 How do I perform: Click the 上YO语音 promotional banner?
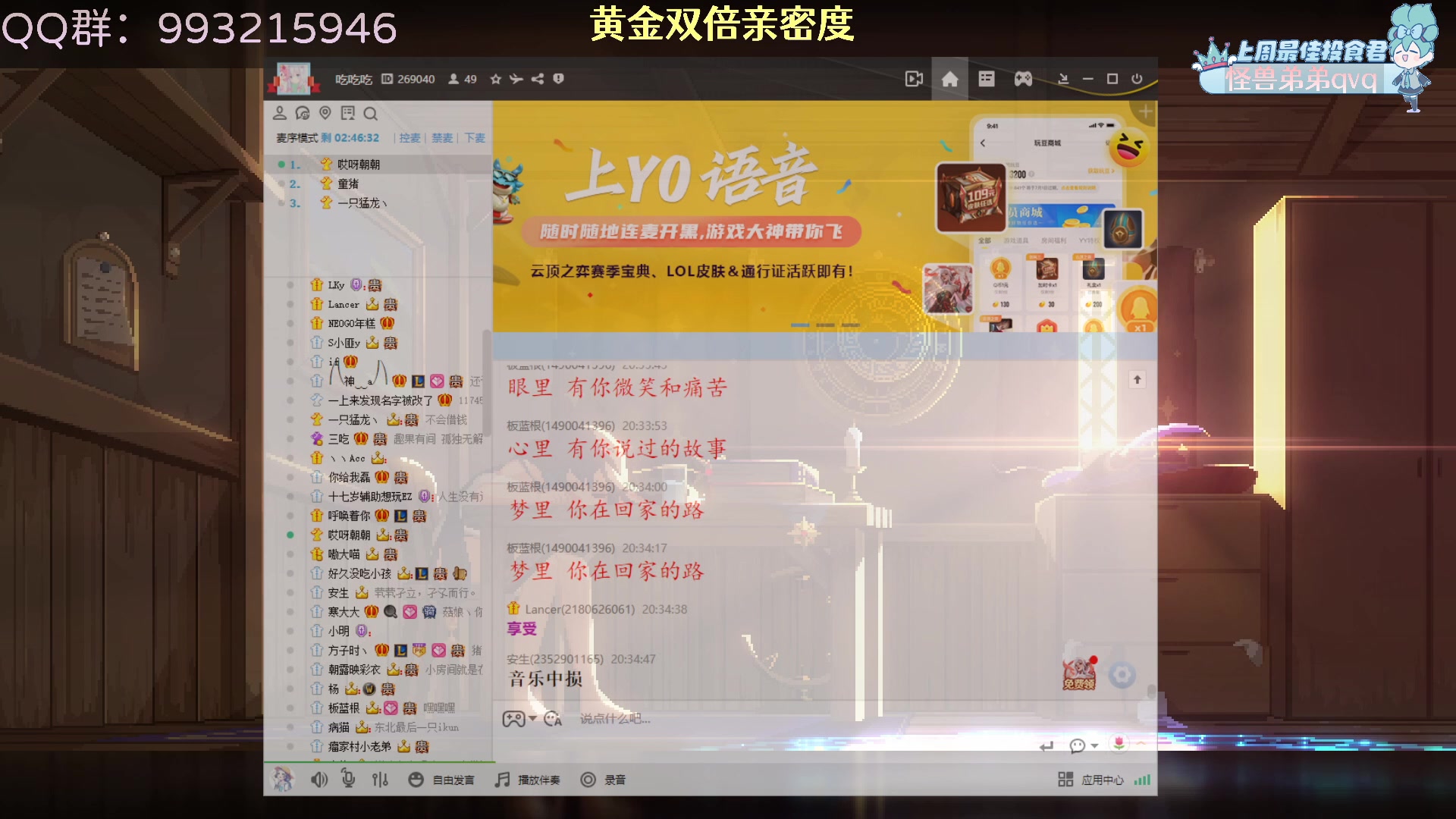825,216
